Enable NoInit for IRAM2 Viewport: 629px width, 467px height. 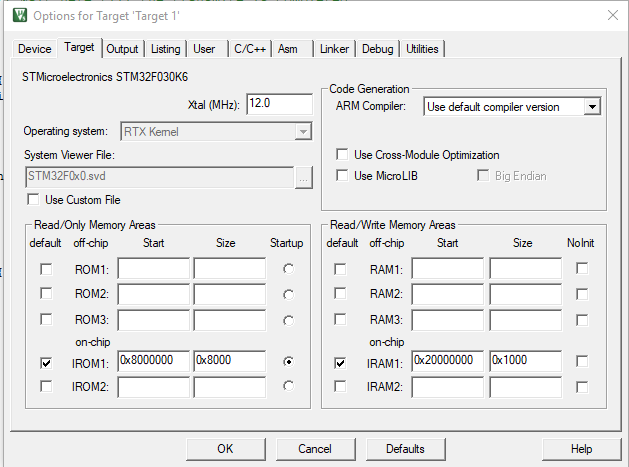582,387
